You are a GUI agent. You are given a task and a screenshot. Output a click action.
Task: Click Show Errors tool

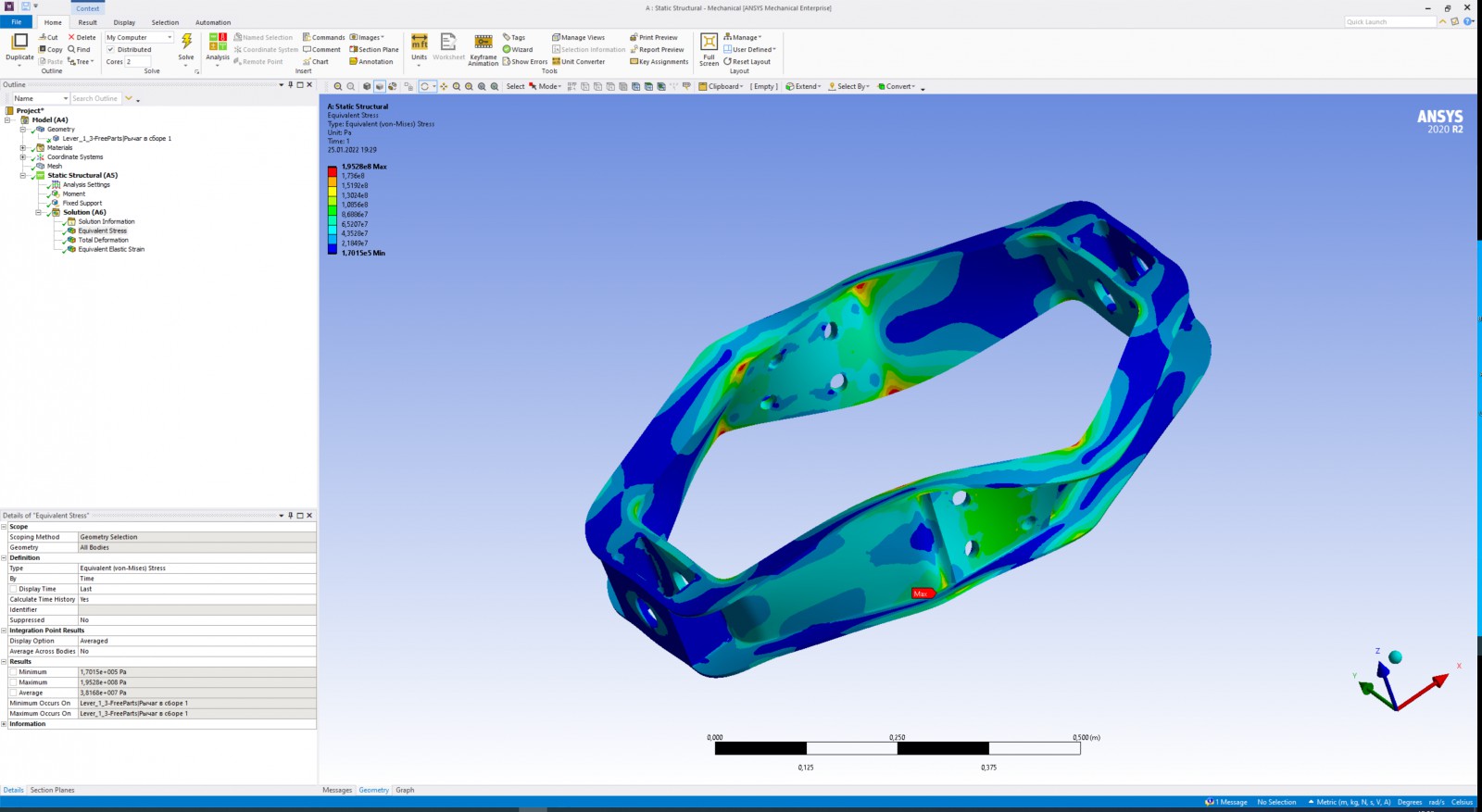tap(525, 62)
